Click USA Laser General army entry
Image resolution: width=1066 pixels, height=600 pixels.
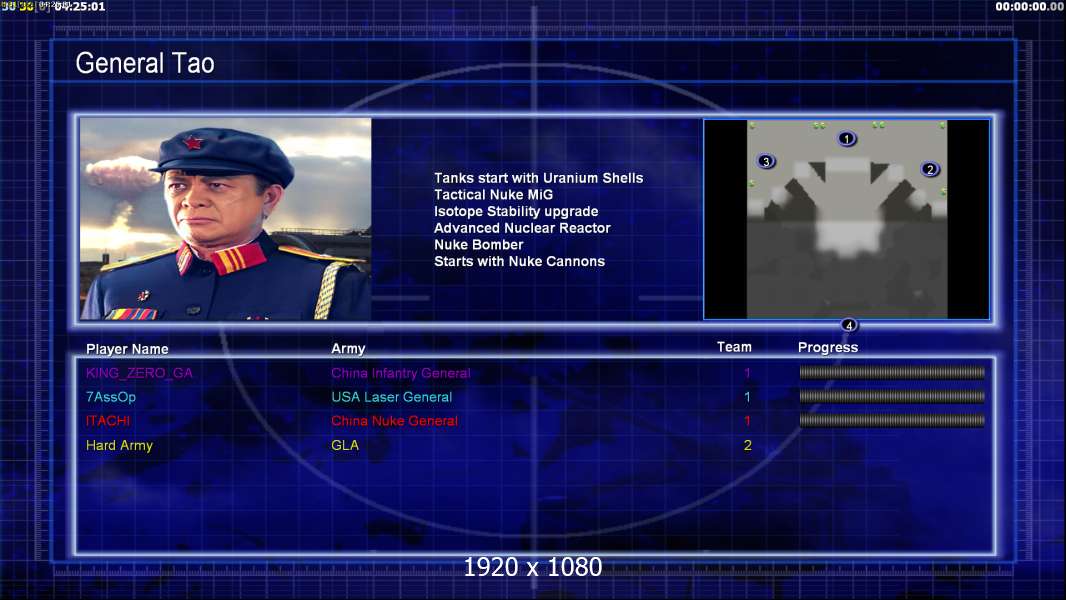(x=392, y=397)
